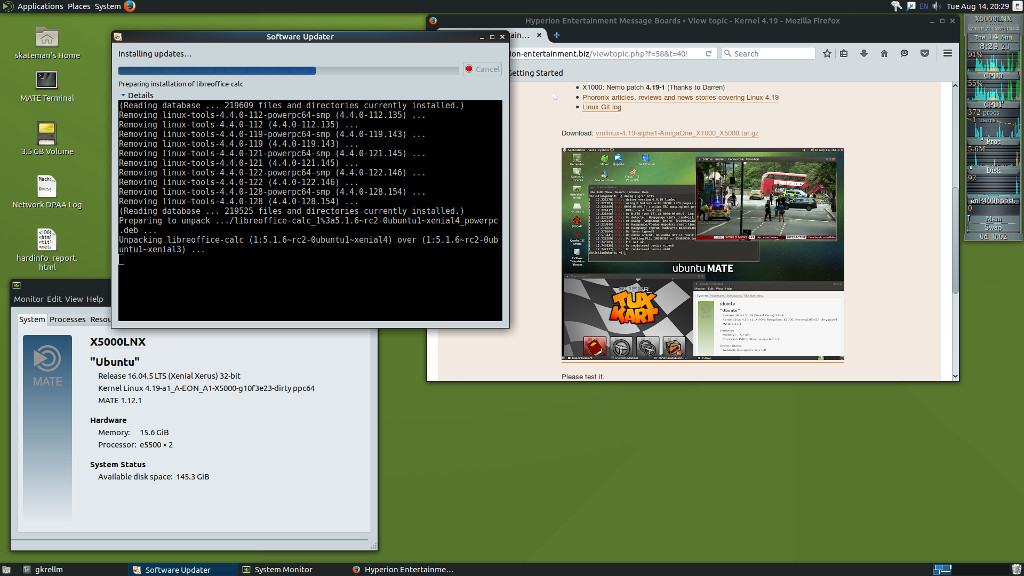Go to Firefox home page icon
This screenshot has height=576, width=1024.
[884, 54]
